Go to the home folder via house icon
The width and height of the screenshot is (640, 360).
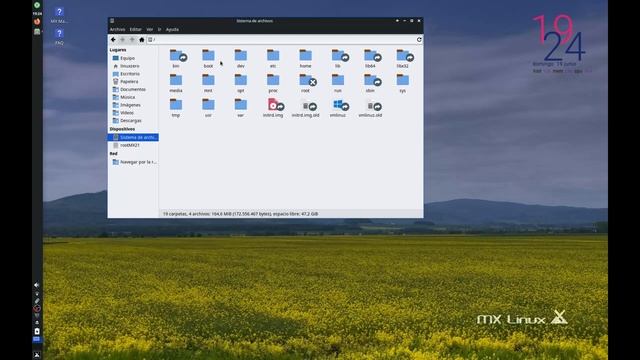tap(142, 40)
